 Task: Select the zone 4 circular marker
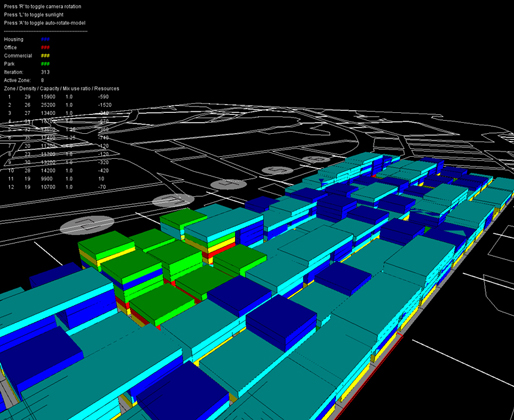pyautogui.click(x=229, y=184)
